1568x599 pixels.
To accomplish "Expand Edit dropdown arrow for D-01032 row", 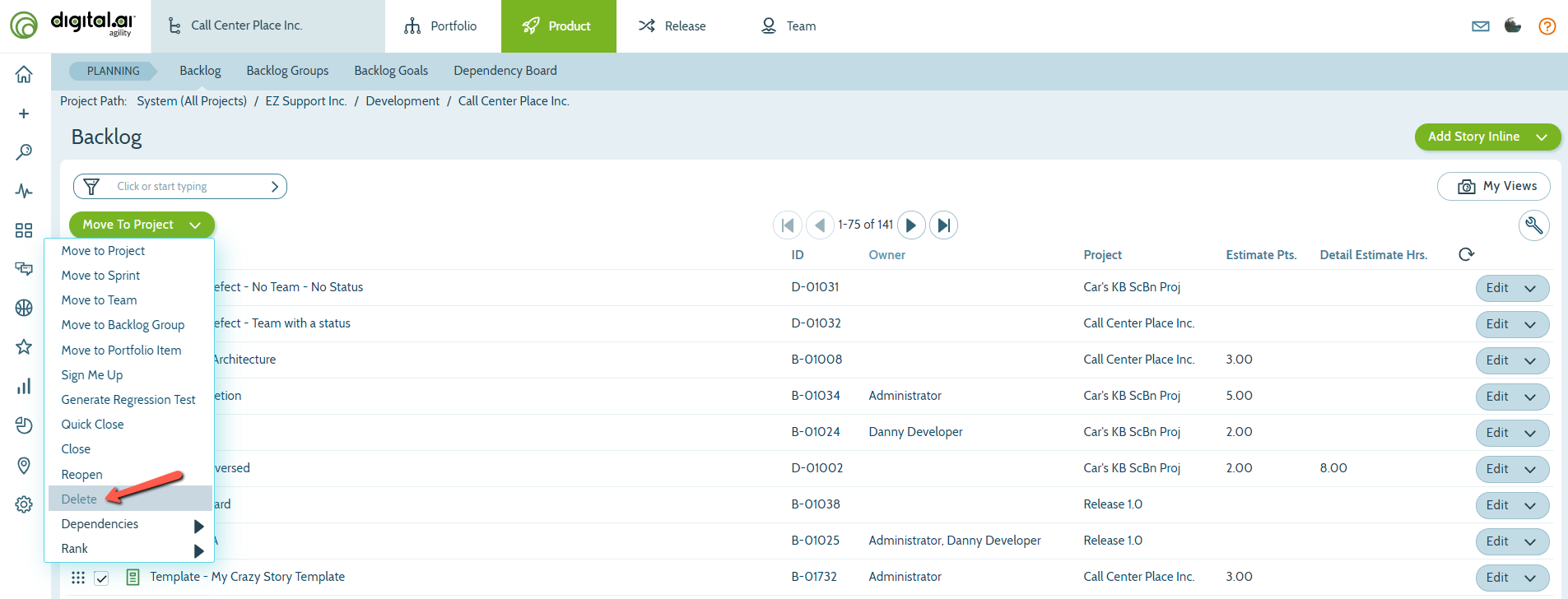I will pos(1530,324).
